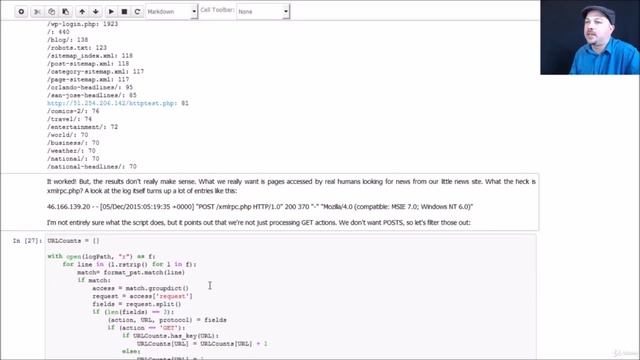Image resolution: width=640 pixels, height=360 pixels.
Task: Cut the selected cell with the scissors icon
Action: [x=37, y=12]
